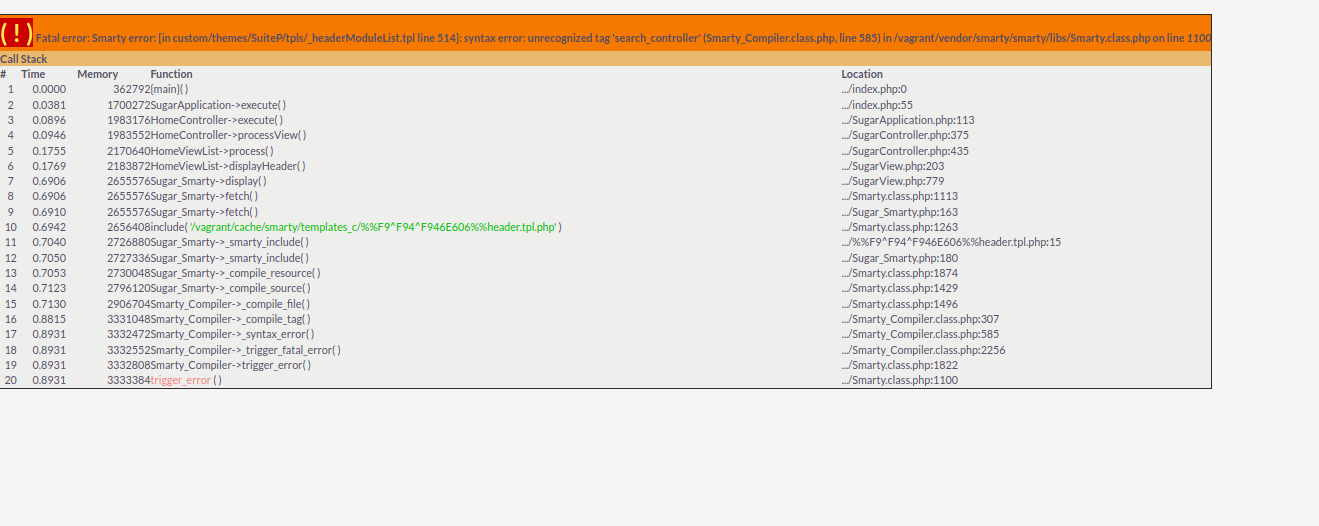Select 'Sugar_Smarty->display()' function entry
Viewport: 1319px width, 526px height.
pos(208,181)
